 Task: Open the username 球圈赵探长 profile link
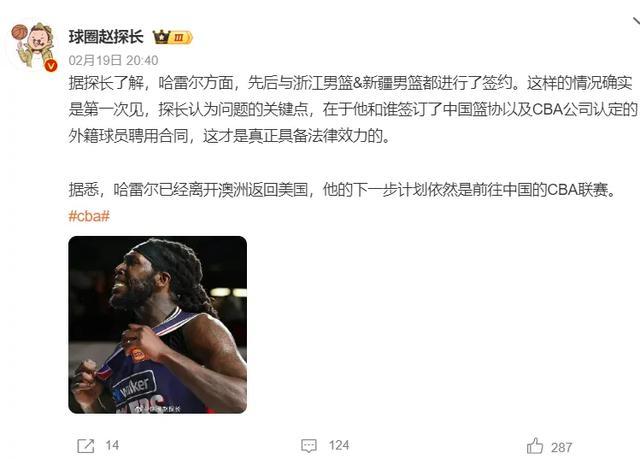coord(106,37)
